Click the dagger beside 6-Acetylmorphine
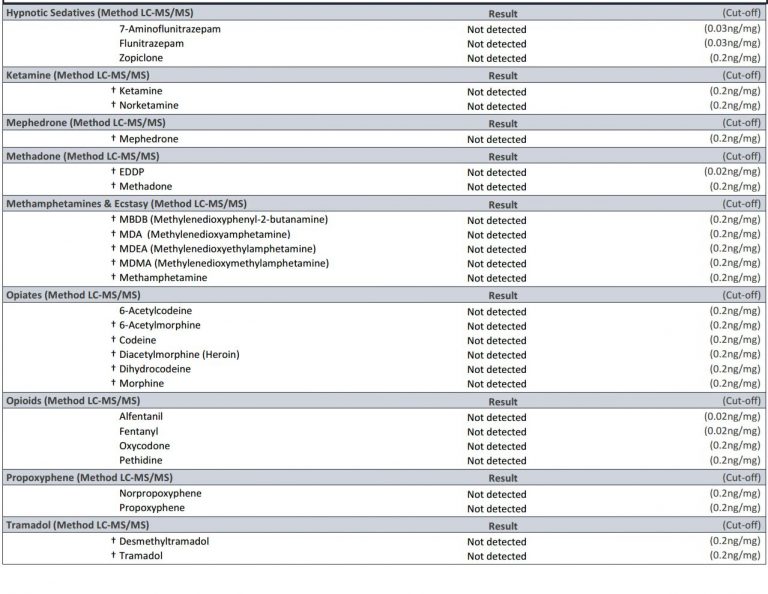The height and width of the screenshot is (594, 768). tap(113, 324)
